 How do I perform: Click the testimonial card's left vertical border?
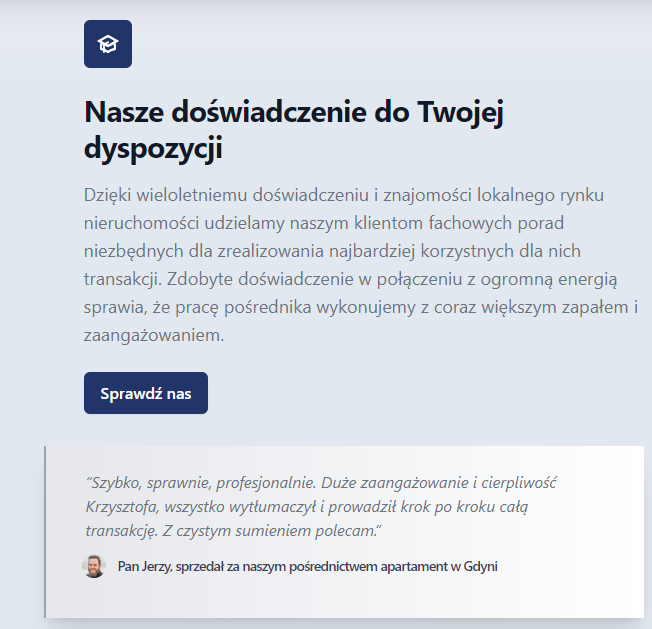(x=46, y=532)
